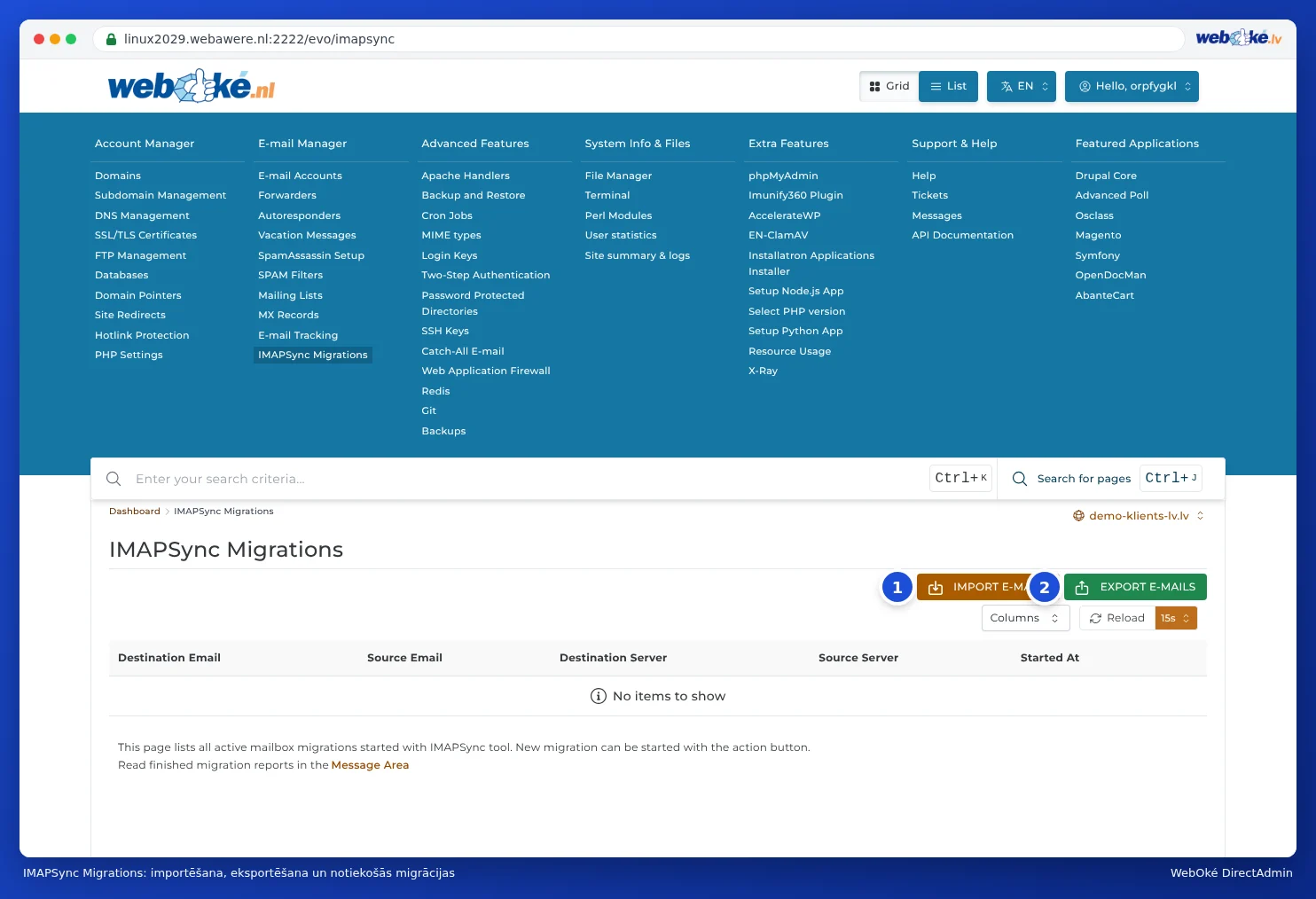Open IMAPSync Migrations in E-mail Manager menu
Image resolution: width=1316 pixels, height=899 pixels.
click(313, 355)
